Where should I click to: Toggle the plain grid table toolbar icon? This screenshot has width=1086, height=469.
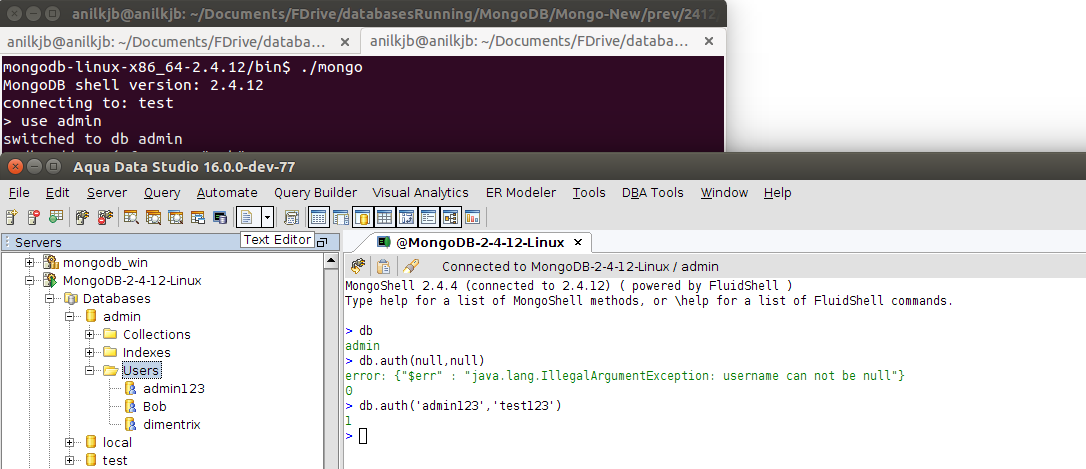click(x=384, y=217)
